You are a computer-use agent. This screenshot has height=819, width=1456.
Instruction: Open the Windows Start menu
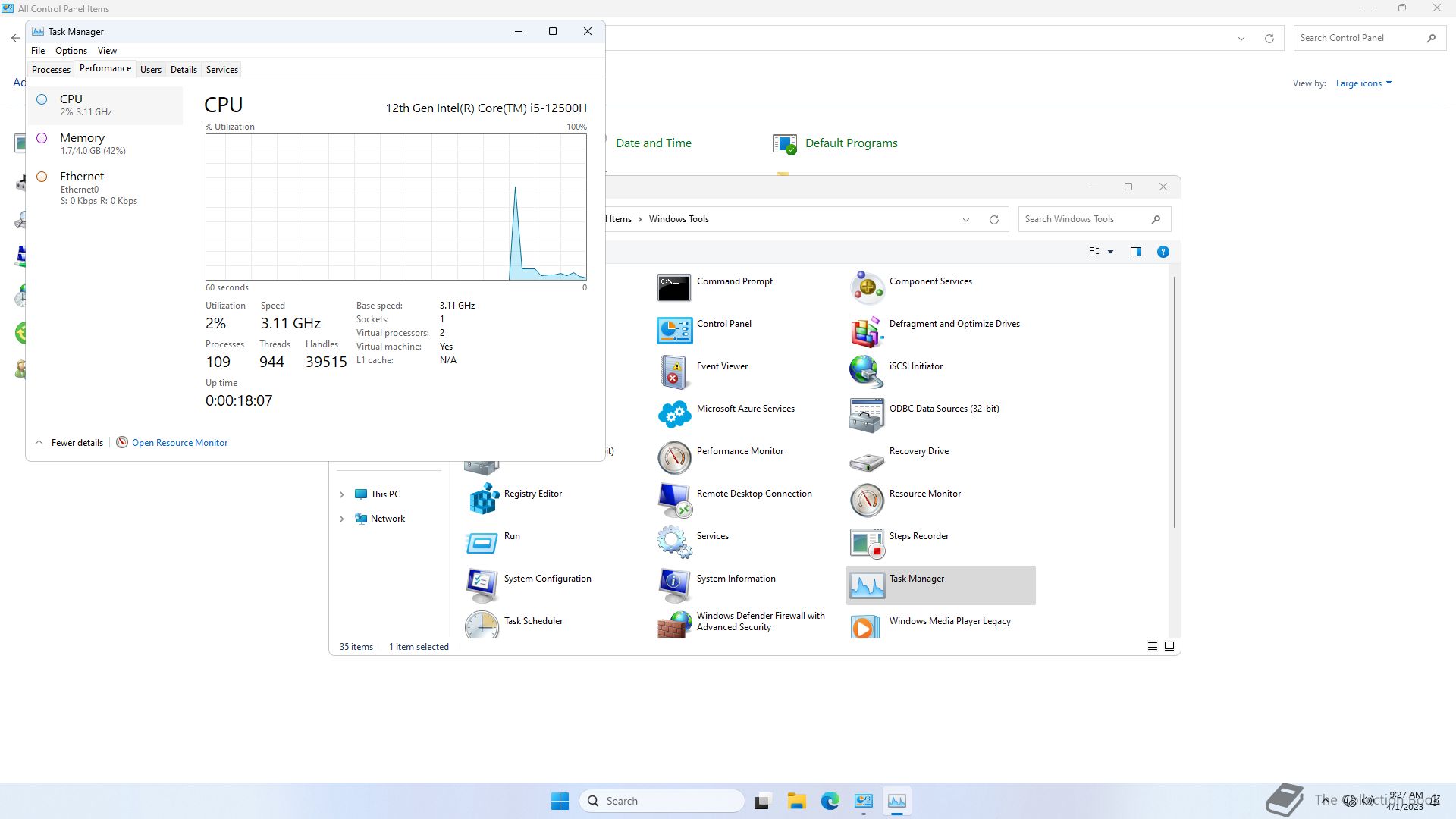(x=560, y=801)
